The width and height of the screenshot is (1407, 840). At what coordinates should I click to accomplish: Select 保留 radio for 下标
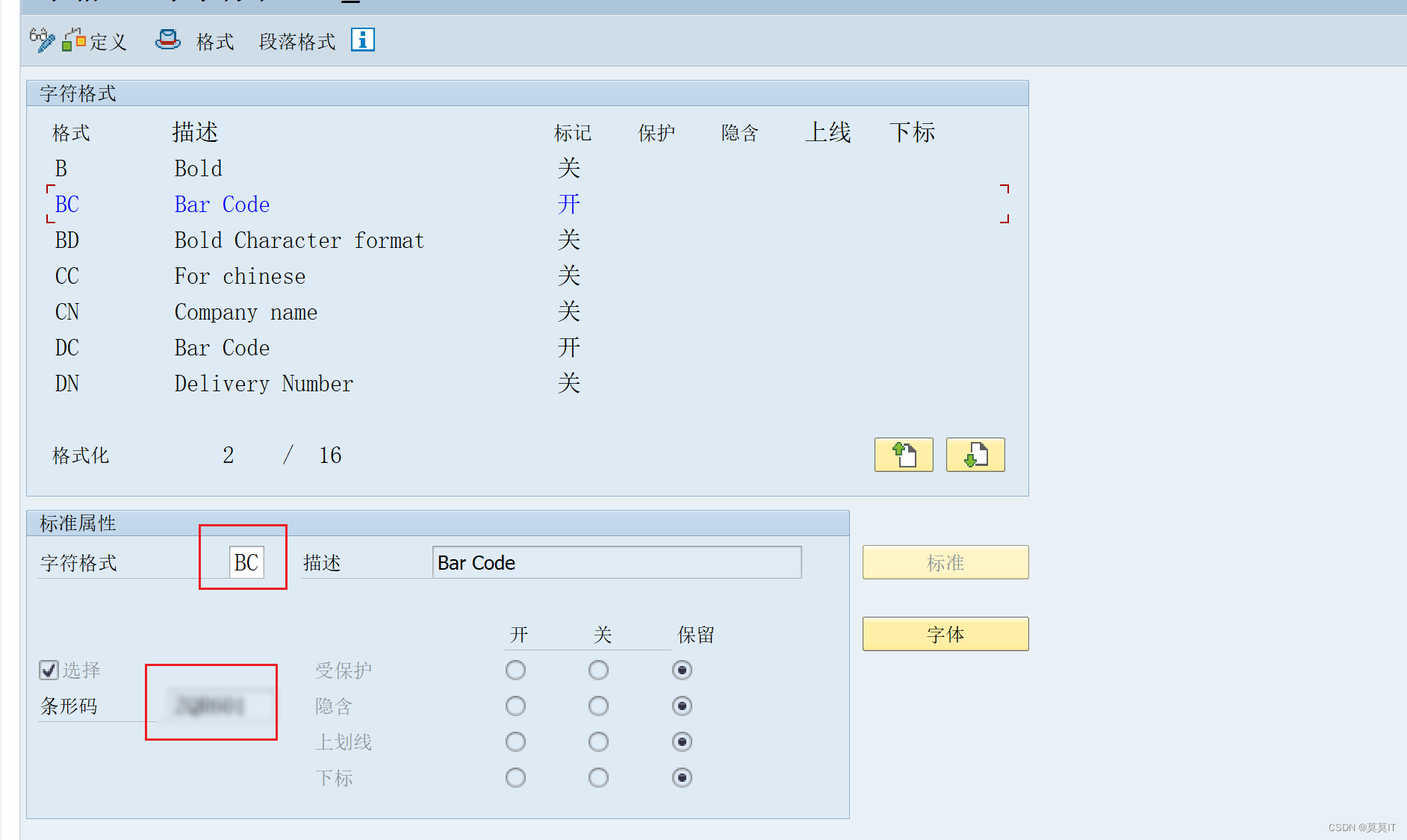pyautogui.click(x=682, y=777)
